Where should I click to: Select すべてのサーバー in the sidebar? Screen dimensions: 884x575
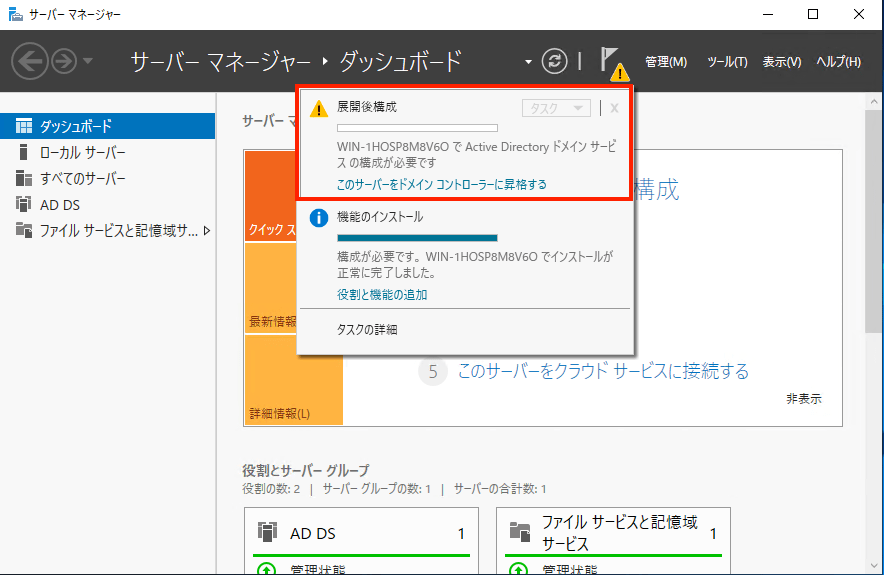click(x=107, y=179)
